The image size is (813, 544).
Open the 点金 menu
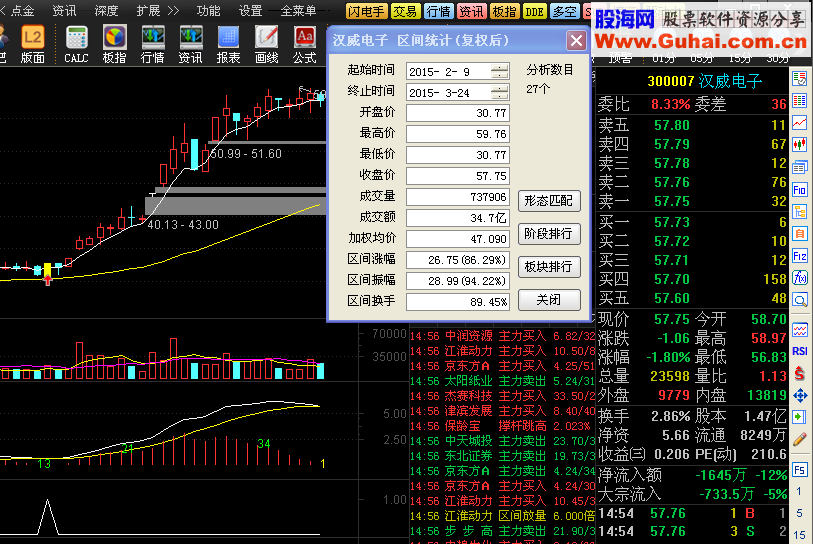(22, 10)
